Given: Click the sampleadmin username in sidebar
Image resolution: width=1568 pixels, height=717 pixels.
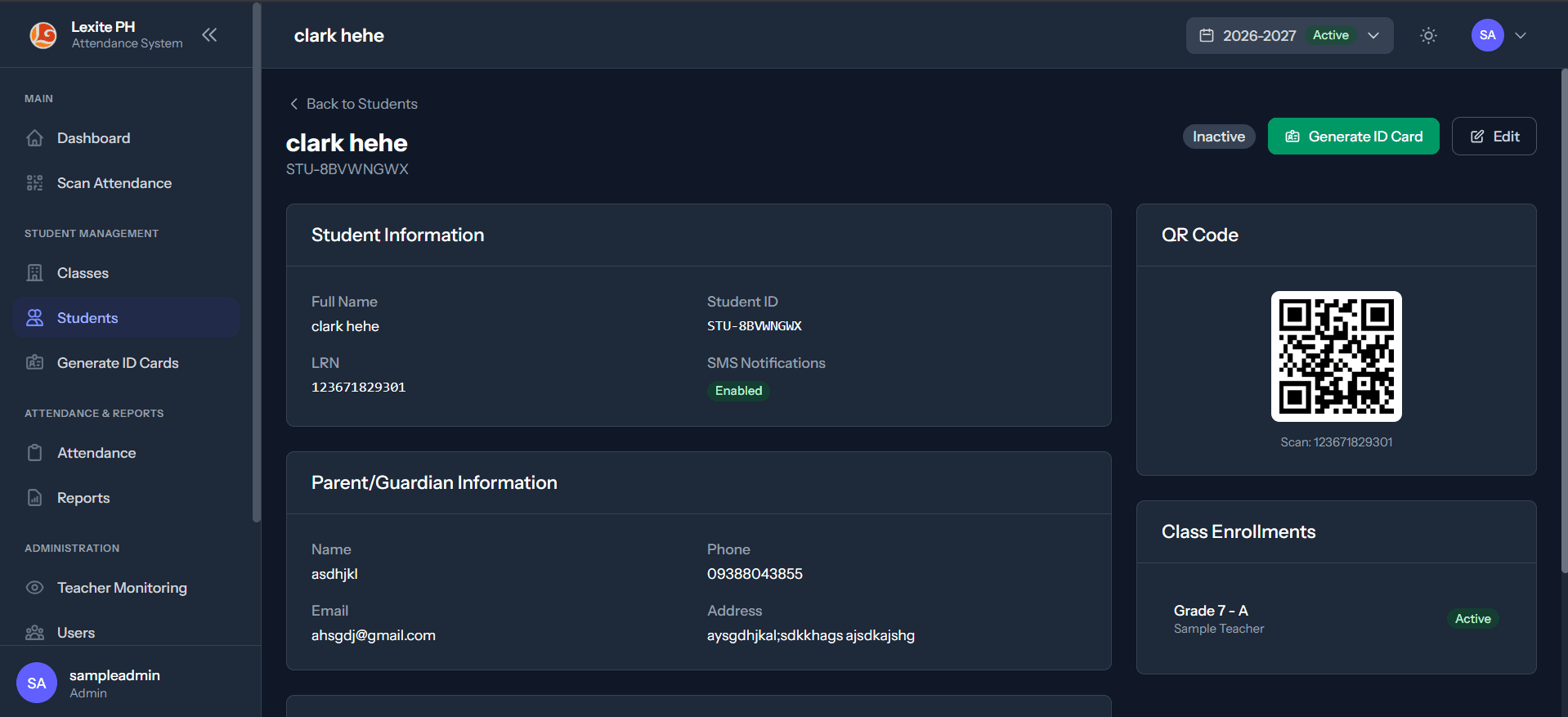Looking at the screenshot, I should (x=114, y=675).
